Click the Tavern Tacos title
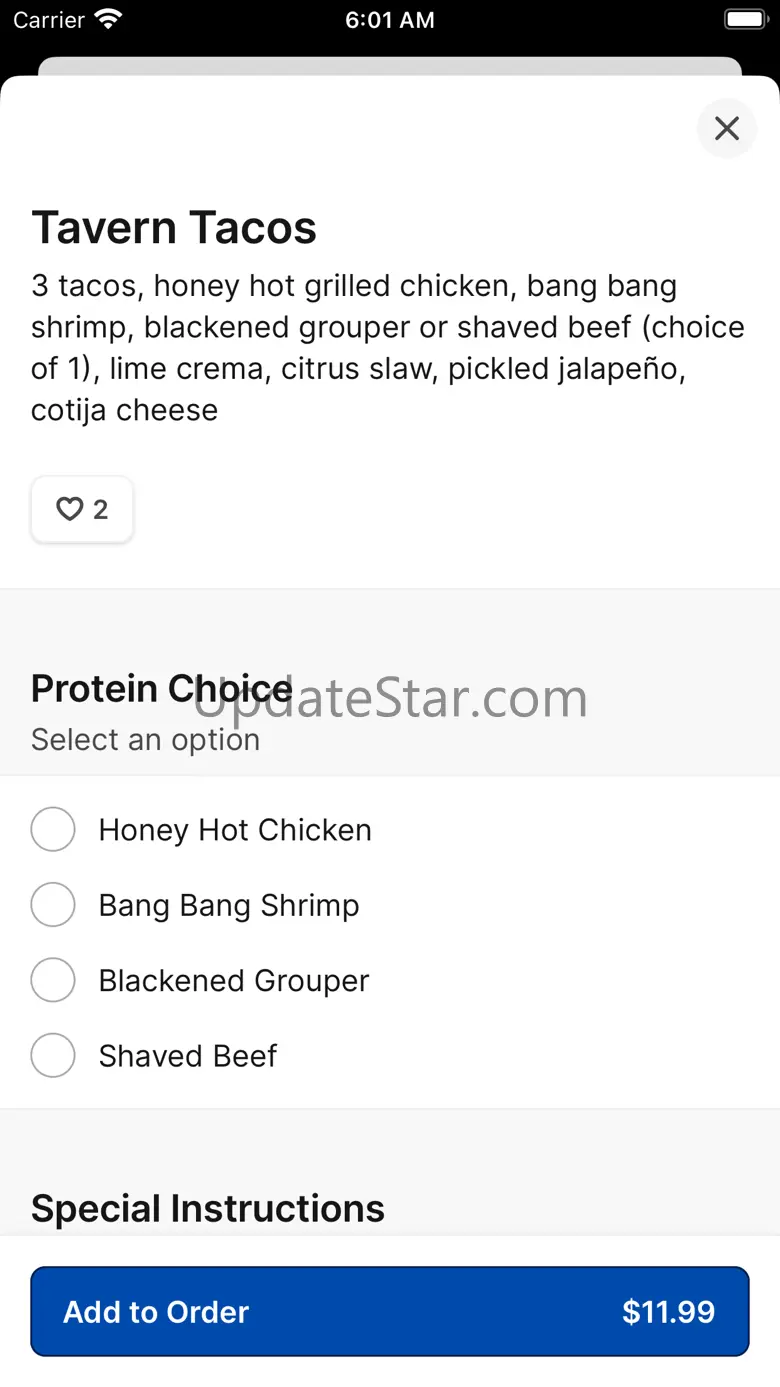 (174, 228)
